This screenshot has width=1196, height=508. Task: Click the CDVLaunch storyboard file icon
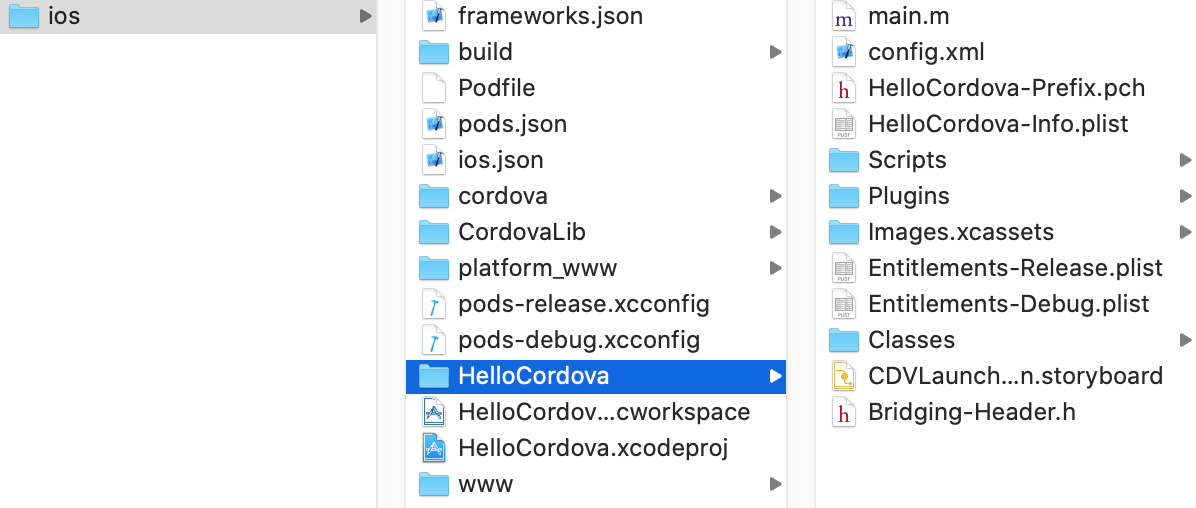pos(844,376)
